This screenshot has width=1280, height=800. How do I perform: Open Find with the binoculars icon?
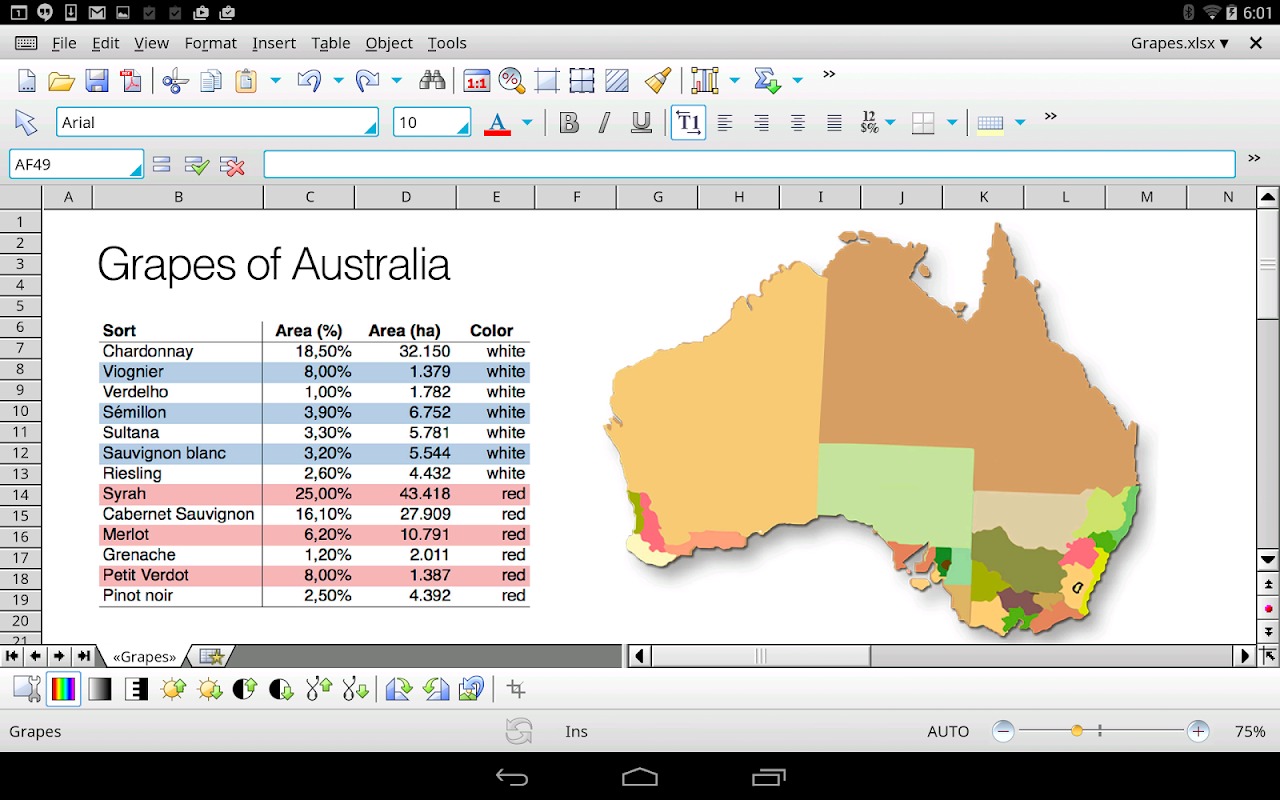pos(432,81)
